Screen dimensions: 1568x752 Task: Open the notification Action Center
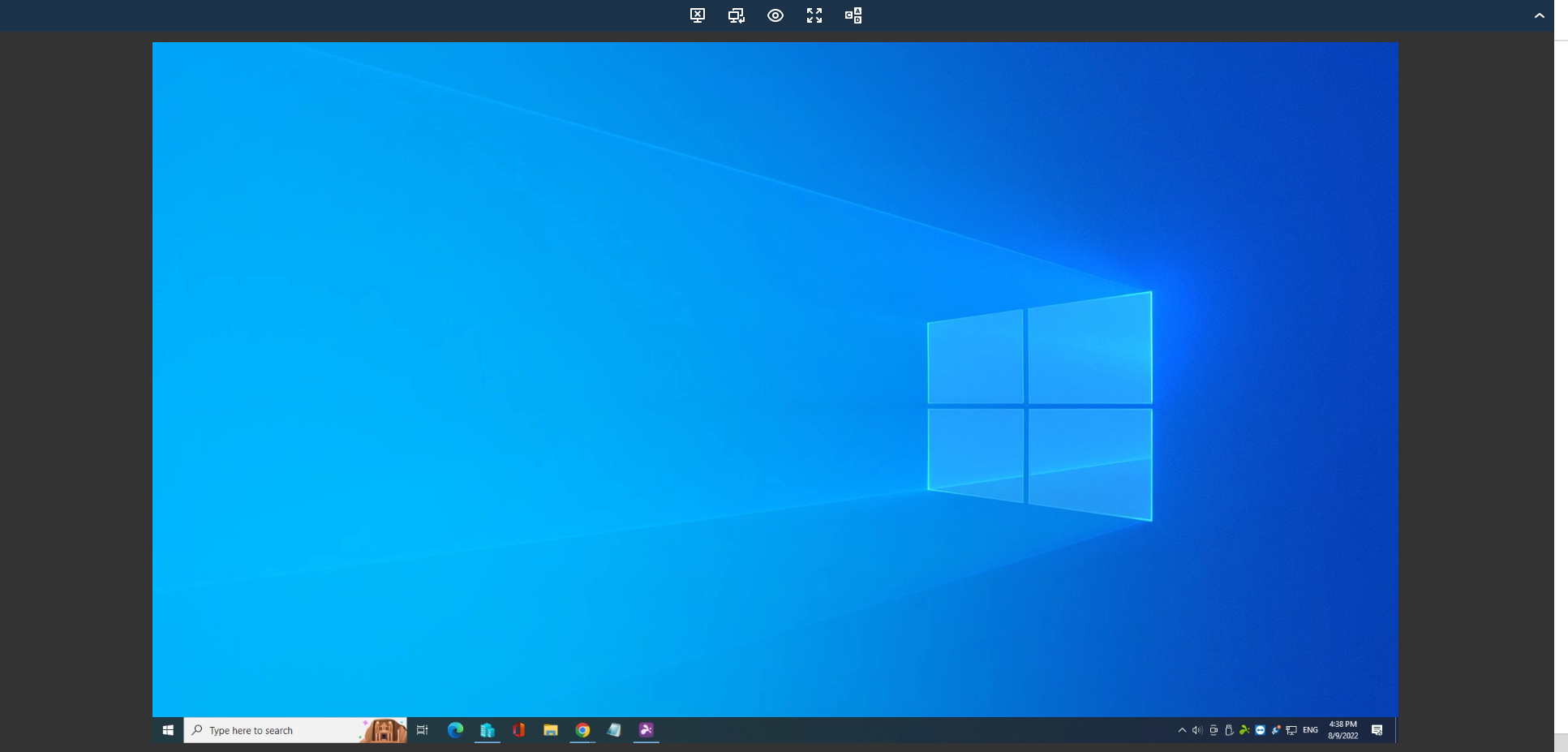coord(1377,730)
